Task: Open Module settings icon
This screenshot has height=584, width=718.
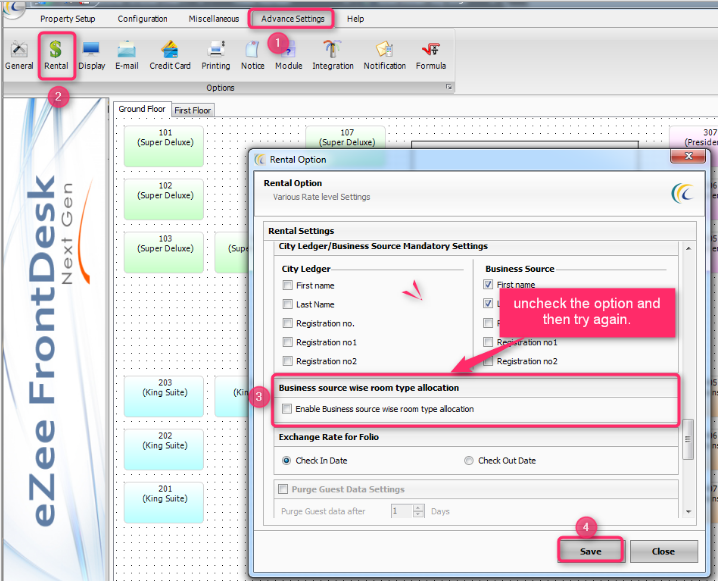Action: tap(288, 55)
